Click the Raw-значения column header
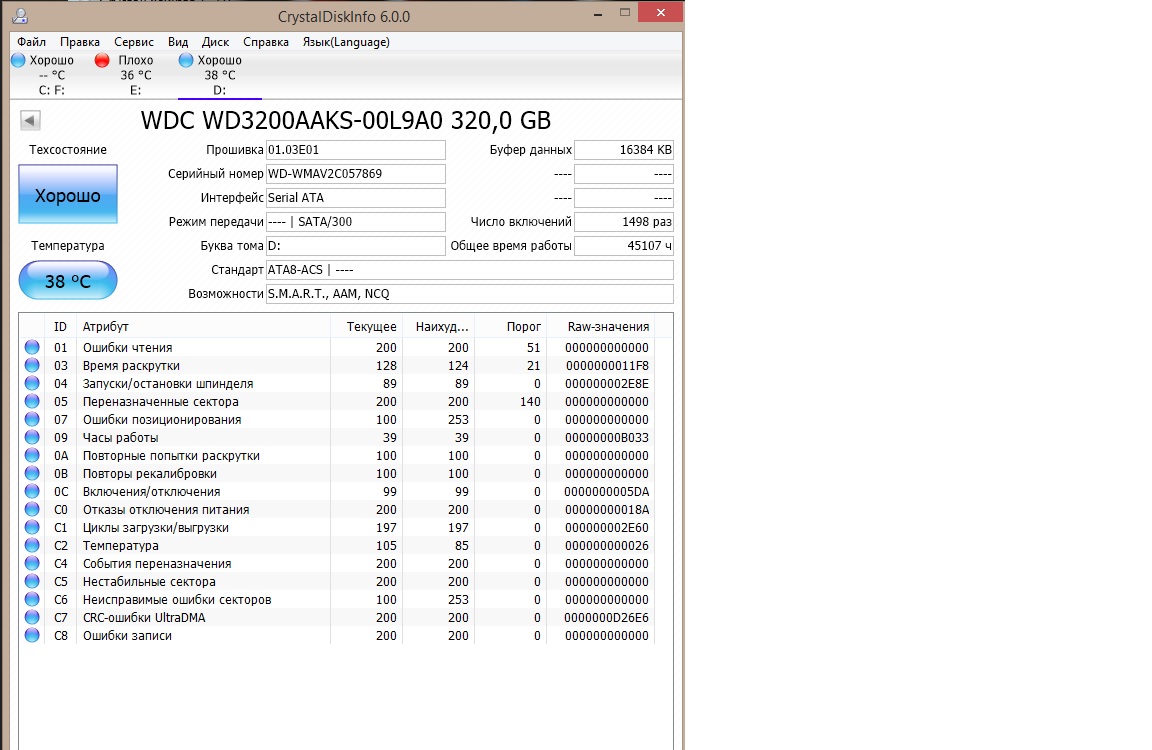Image resolution: width=1152 pixels, height=750 pixels. [x=601, y=326]
